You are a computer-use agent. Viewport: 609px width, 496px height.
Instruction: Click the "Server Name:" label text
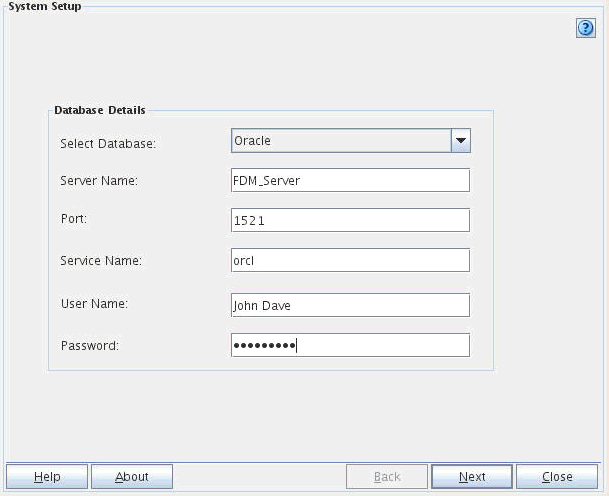[98, 180]
